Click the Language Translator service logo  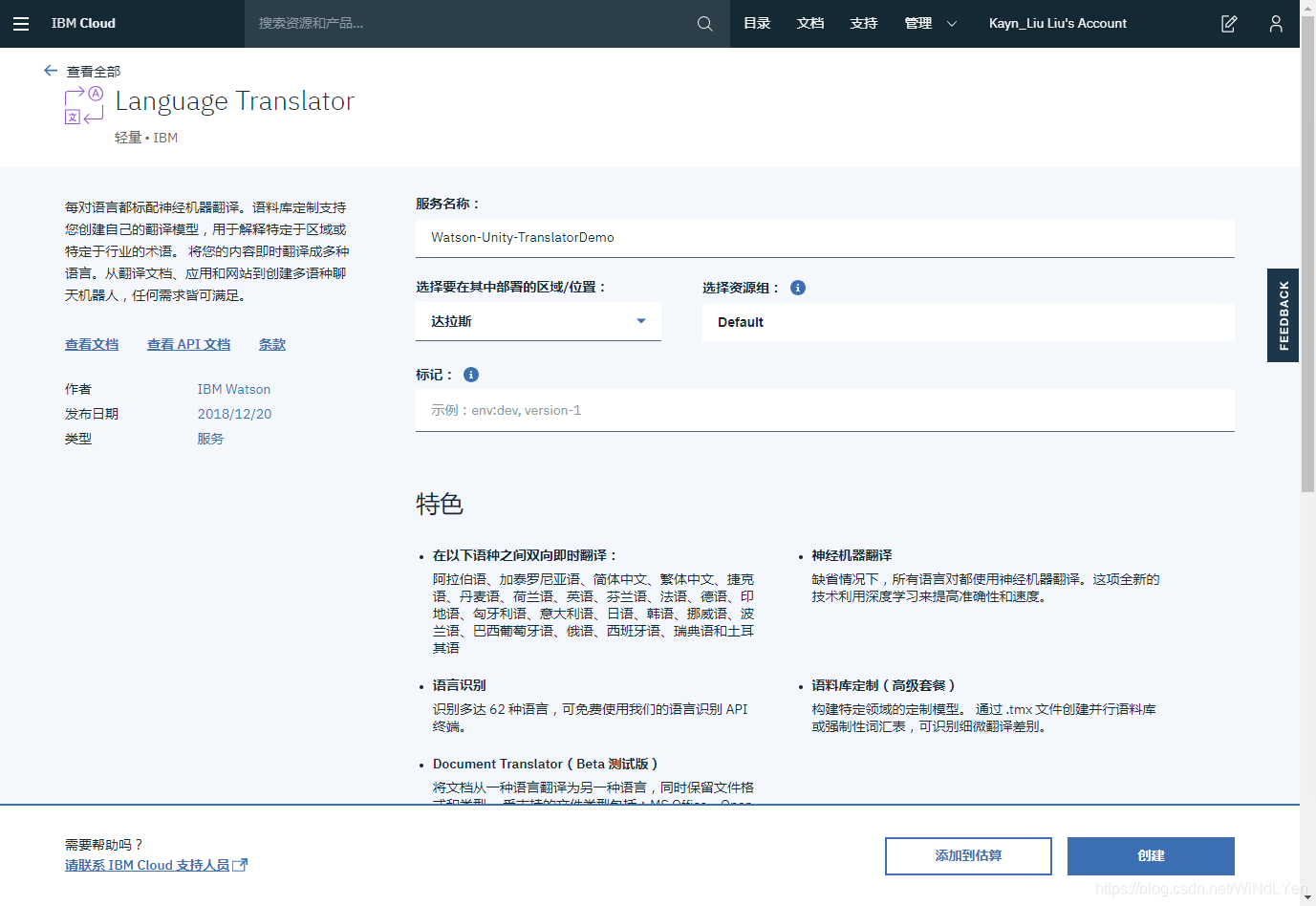click(x=84, y=105)
